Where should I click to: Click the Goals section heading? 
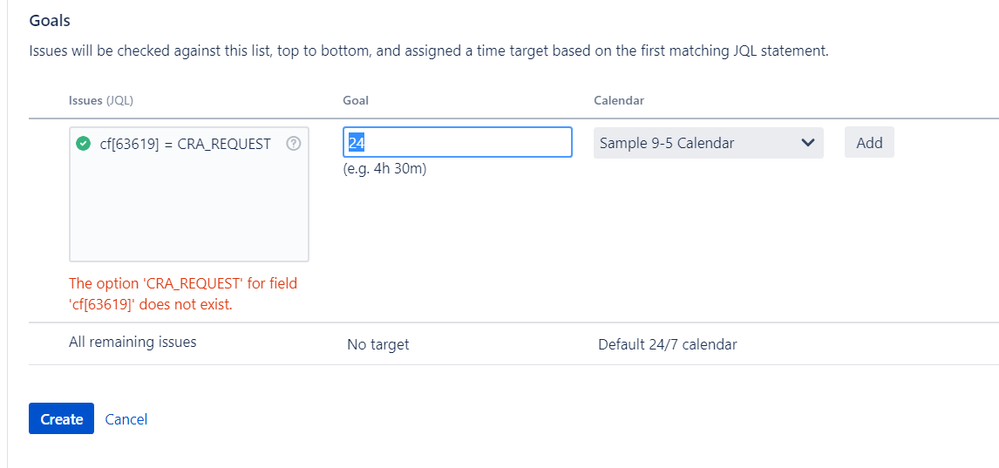50,20
